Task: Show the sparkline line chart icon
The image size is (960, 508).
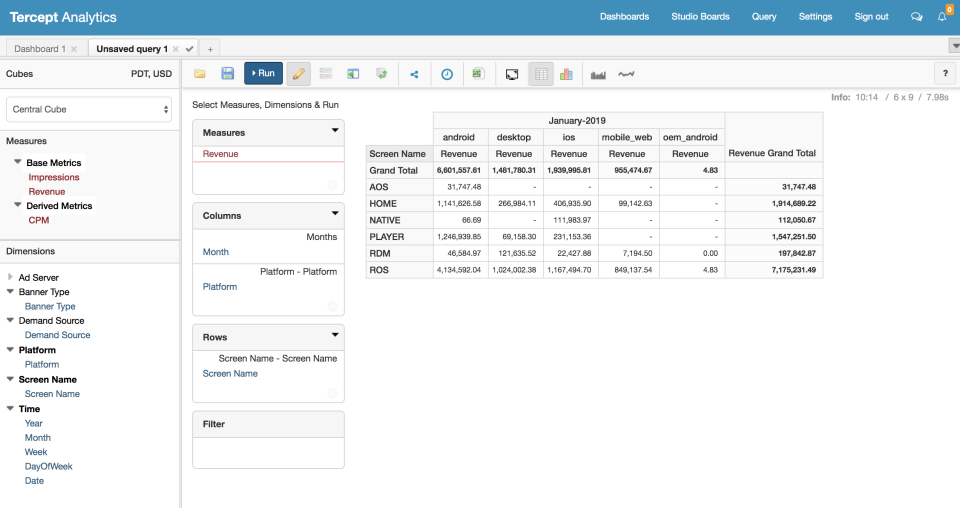Action: click(x=626, y=74)
